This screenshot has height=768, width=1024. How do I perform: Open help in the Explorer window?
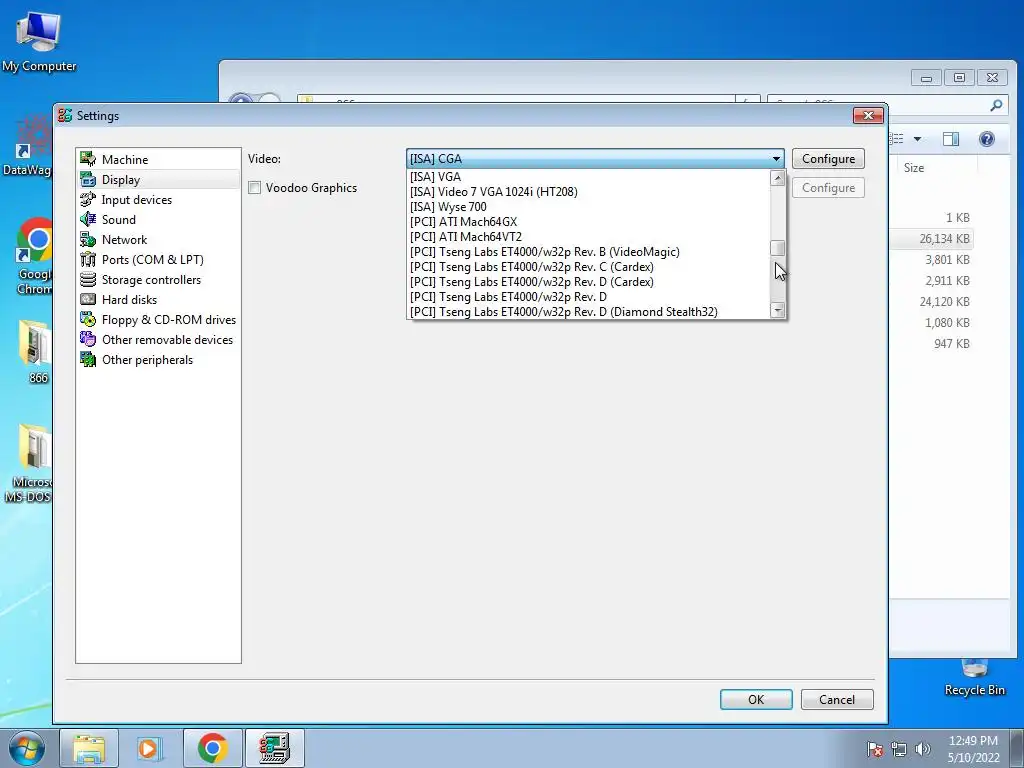(987, 138)
